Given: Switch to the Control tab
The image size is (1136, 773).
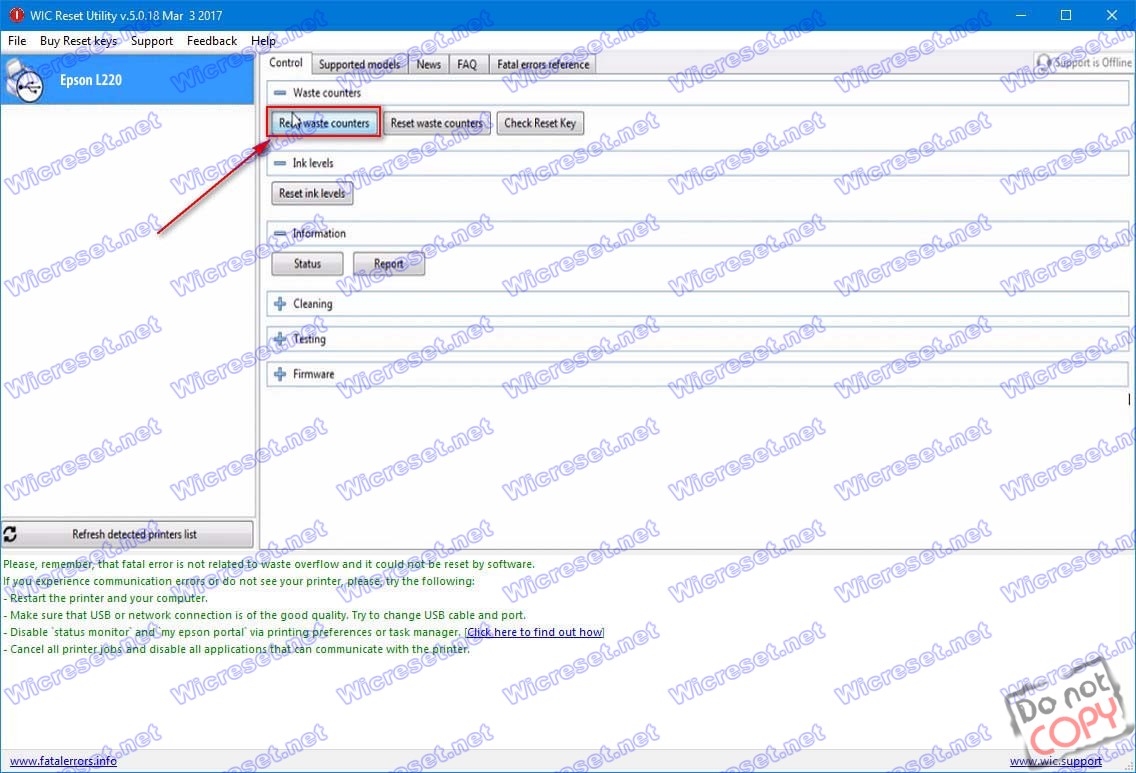Looking at the screenshot, I should 285,63.
